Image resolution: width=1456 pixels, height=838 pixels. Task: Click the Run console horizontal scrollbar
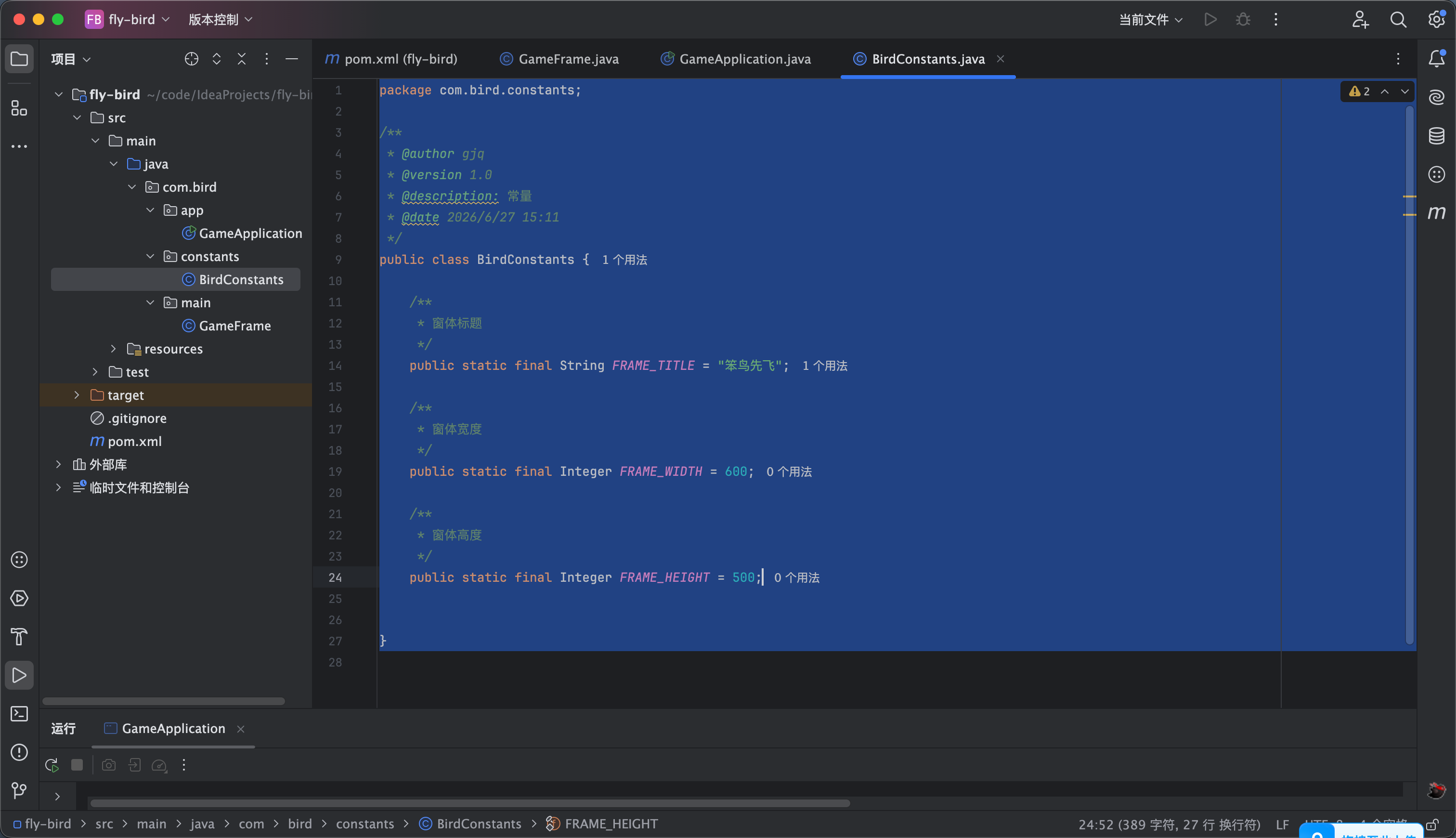coord(469,803)
